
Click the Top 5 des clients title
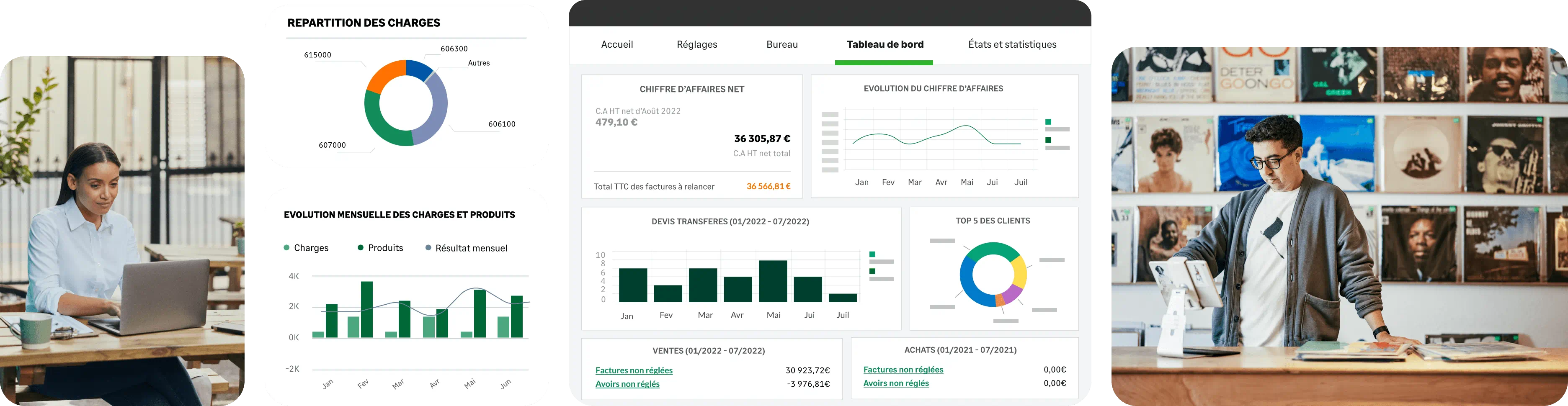[x=992, y=220]
